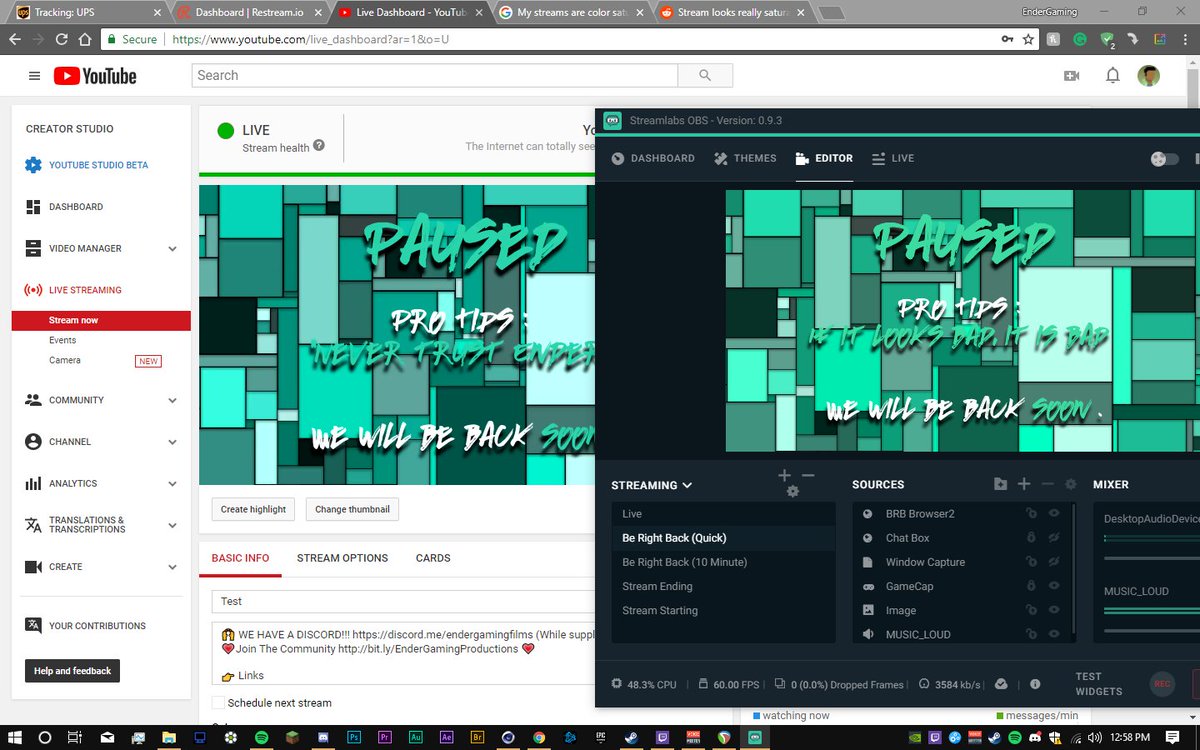Open Premiere Pro from the Windows taskbar
This screenshot has width=1200, height=750.
pos(385,737)
